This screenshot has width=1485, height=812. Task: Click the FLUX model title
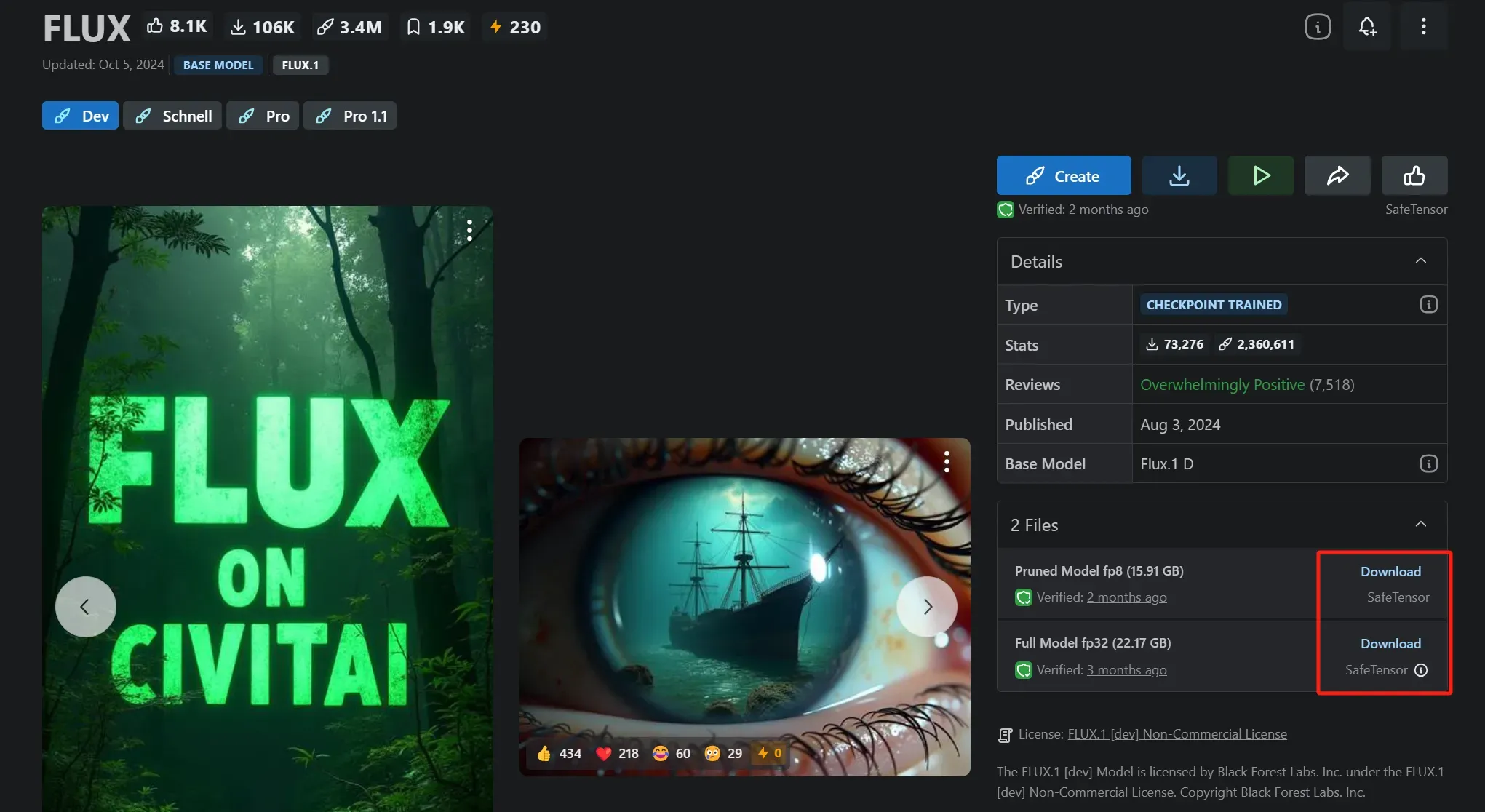(87, 28)
